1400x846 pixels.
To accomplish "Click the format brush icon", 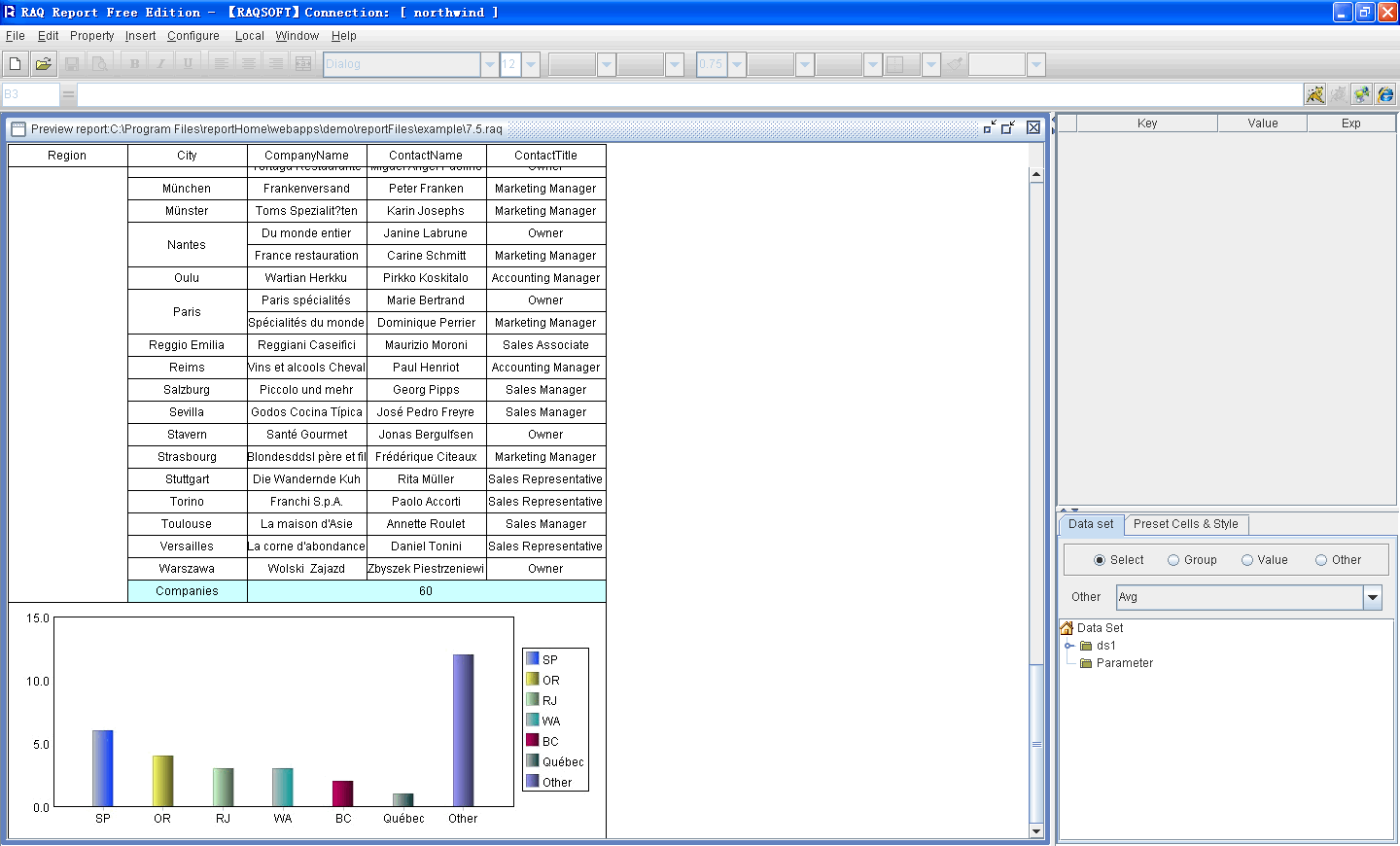I will [x=956, y=64].
